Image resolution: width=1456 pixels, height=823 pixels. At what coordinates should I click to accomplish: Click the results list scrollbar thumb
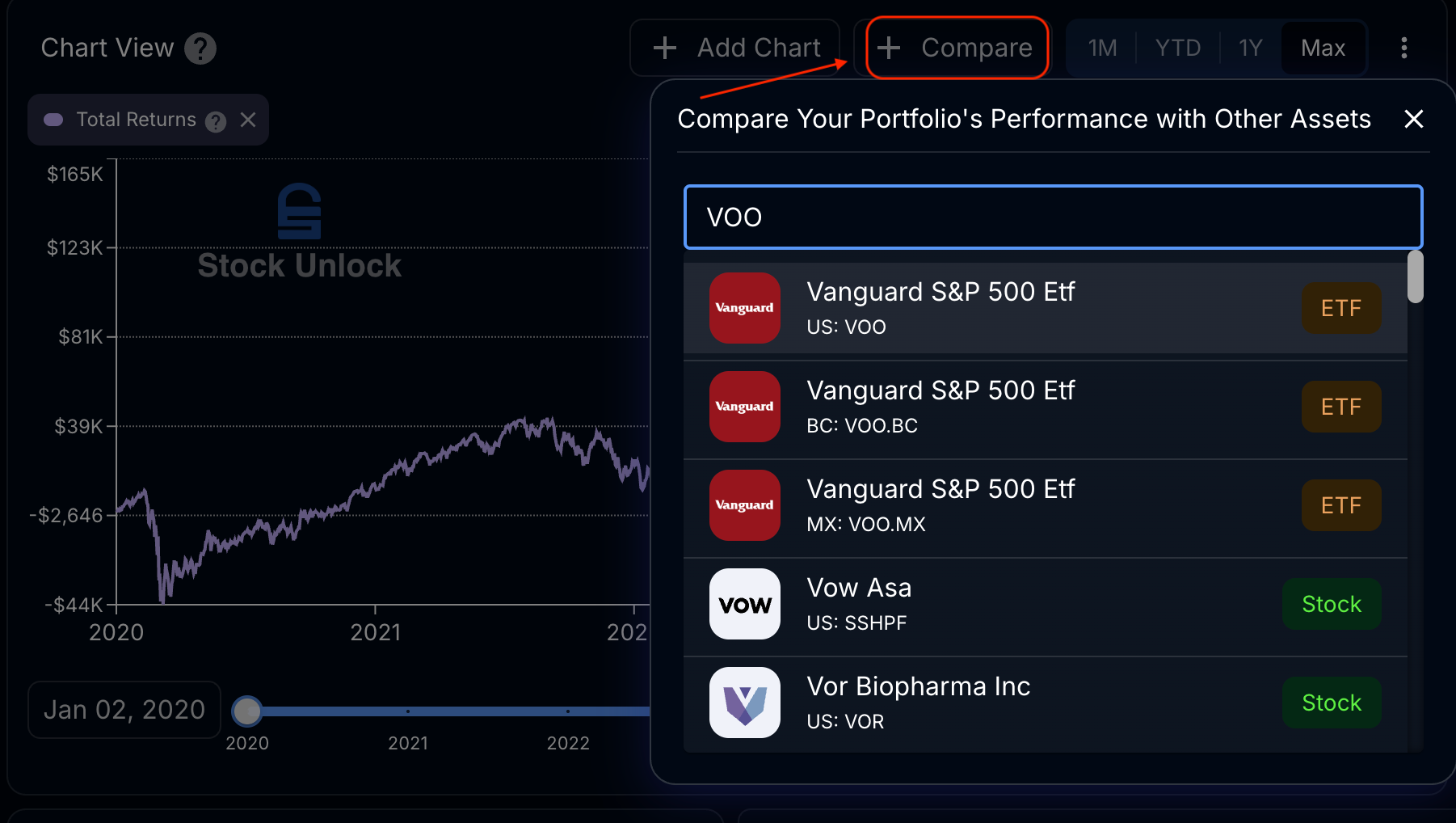[1415, 277]
